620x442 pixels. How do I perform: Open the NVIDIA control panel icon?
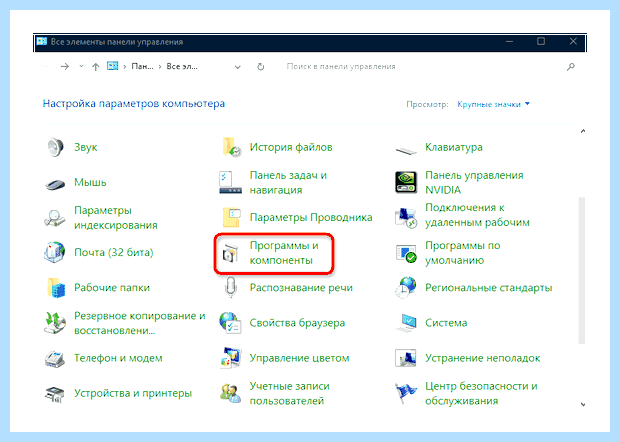point(406,182)
